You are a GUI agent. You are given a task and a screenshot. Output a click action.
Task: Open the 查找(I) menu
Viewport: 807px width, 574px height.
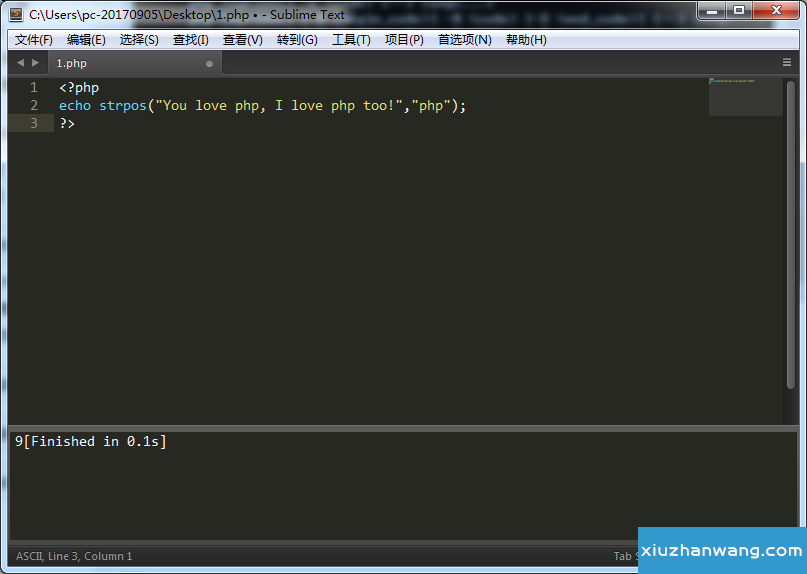click(x=190, y=40)
